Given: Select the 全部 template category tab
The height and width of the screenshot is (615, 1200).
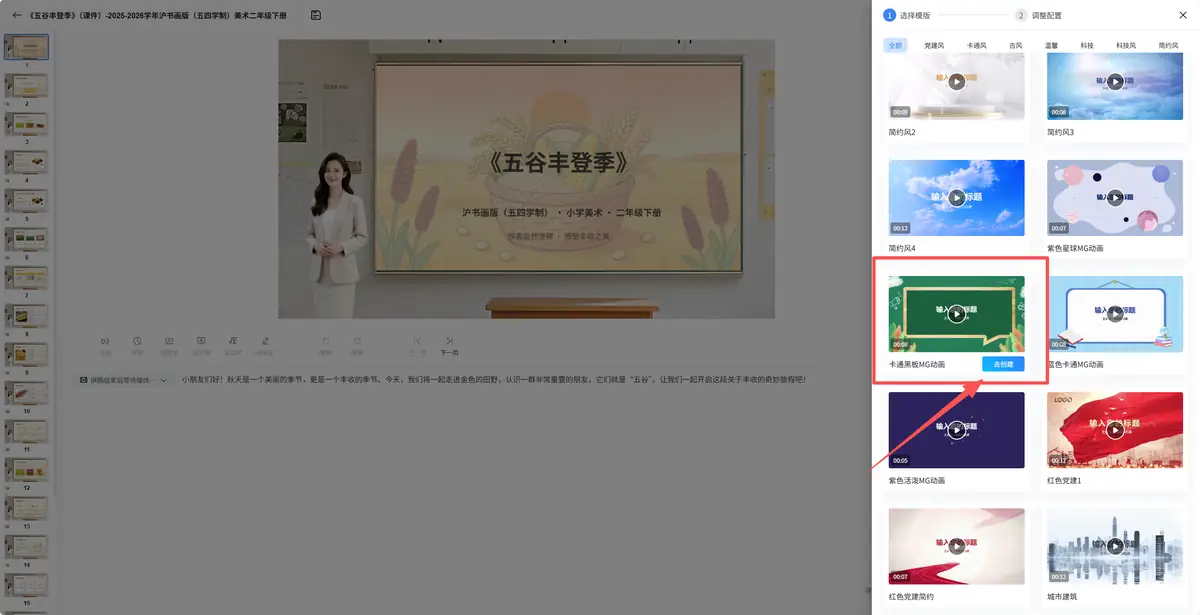Looking at the screenshot, I should click(895, 46).
